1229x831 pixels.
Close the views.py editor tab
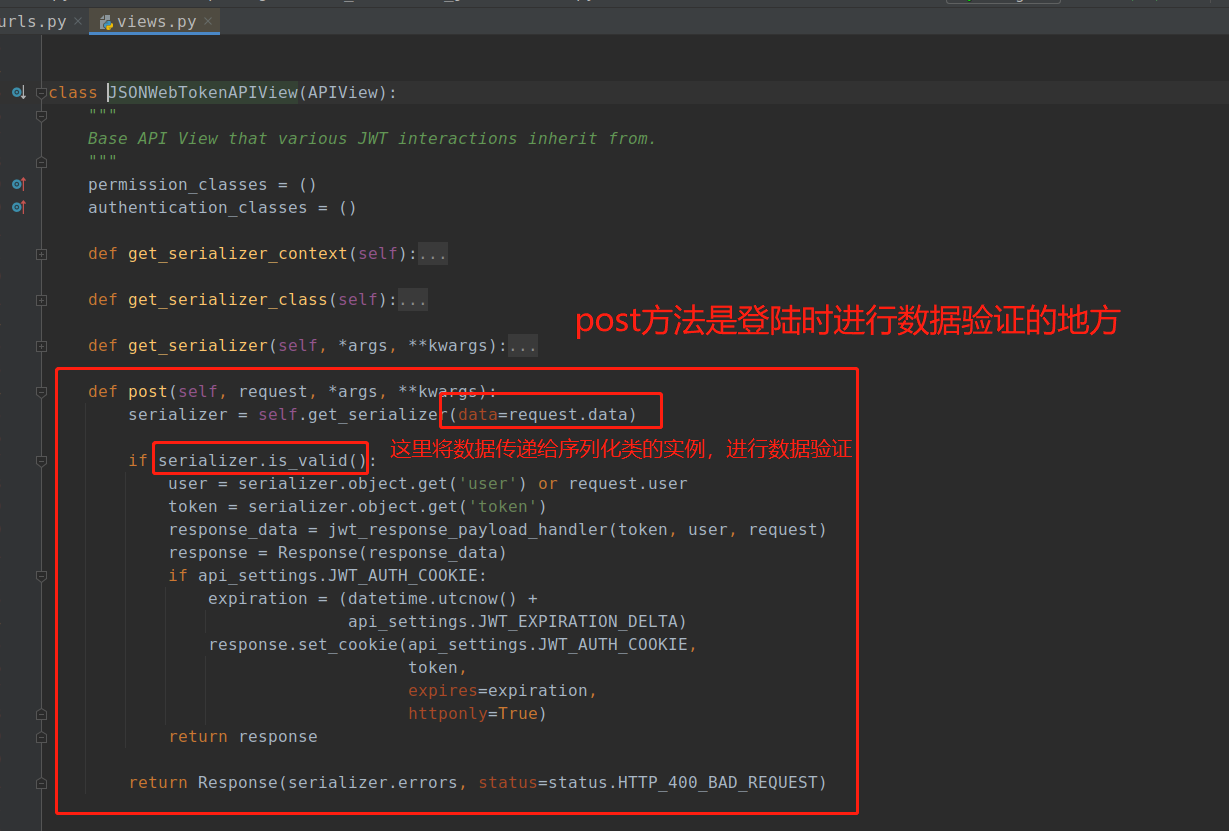(208, 21)
